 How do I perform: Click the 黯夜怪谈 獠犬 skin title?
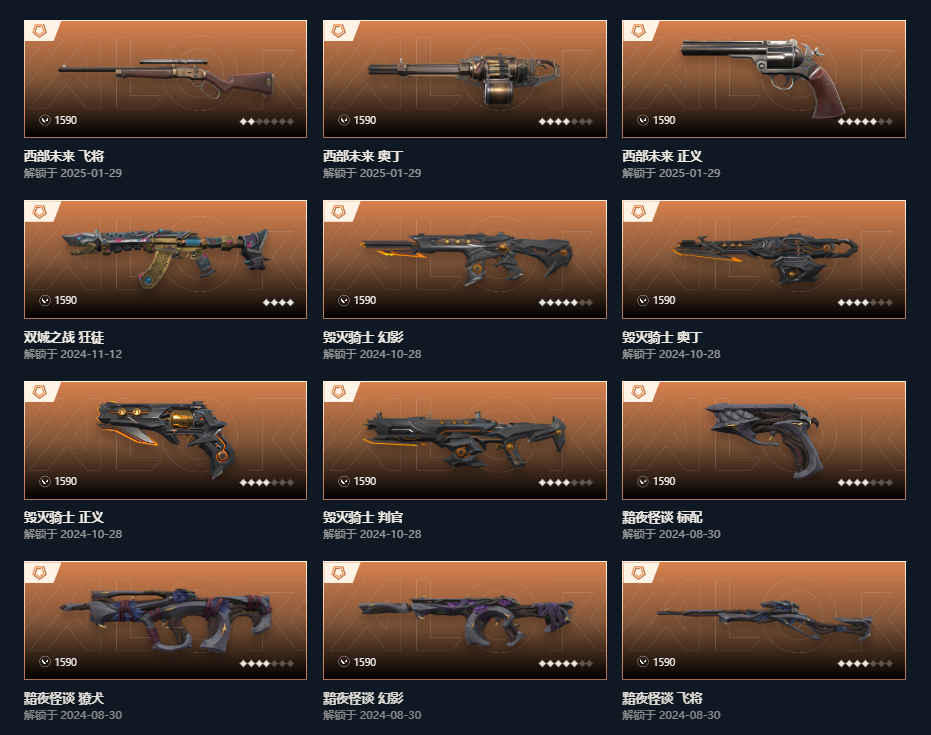point(64,698)
